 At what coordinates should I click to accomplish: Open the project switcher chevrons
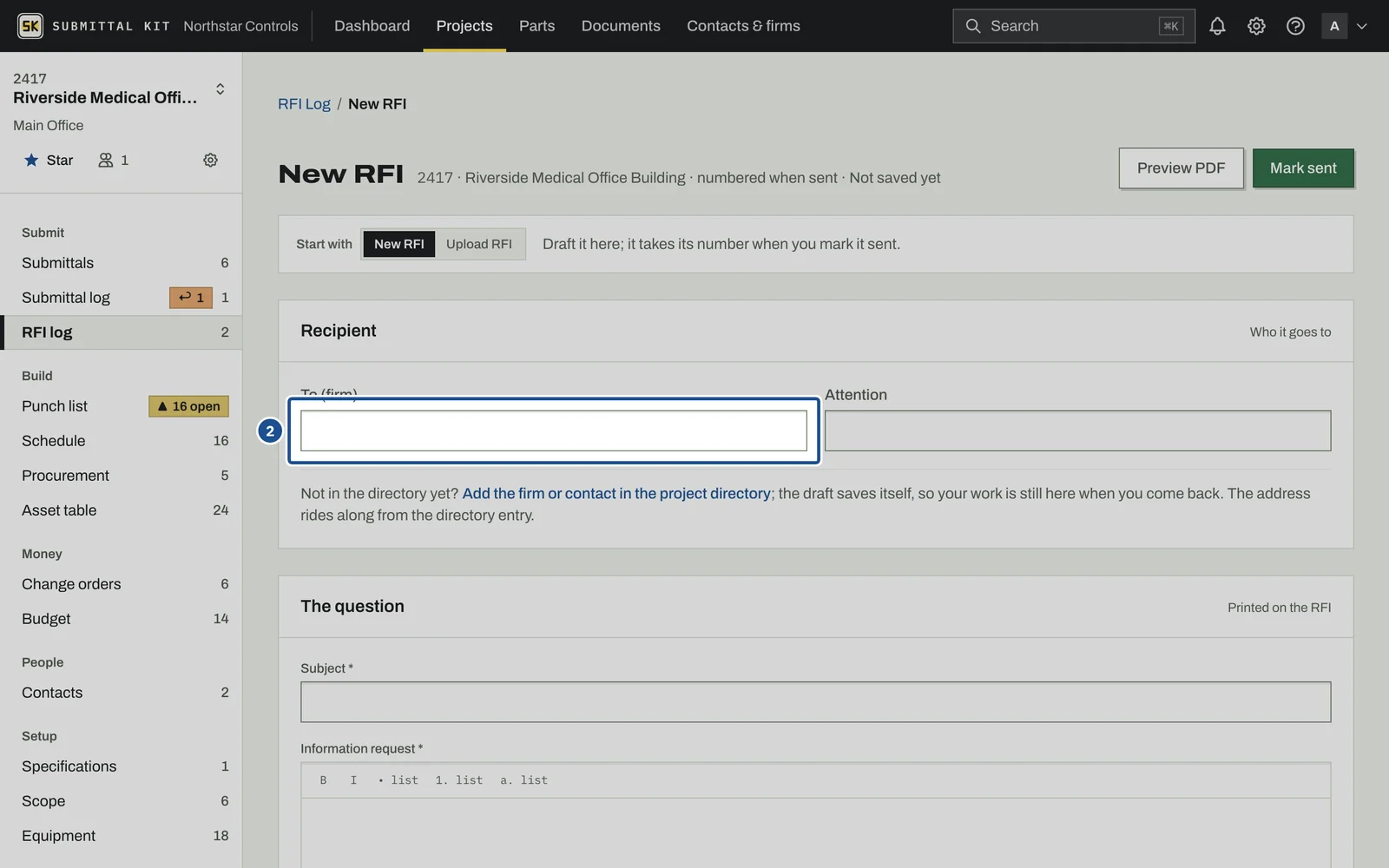tap(221, 89)
